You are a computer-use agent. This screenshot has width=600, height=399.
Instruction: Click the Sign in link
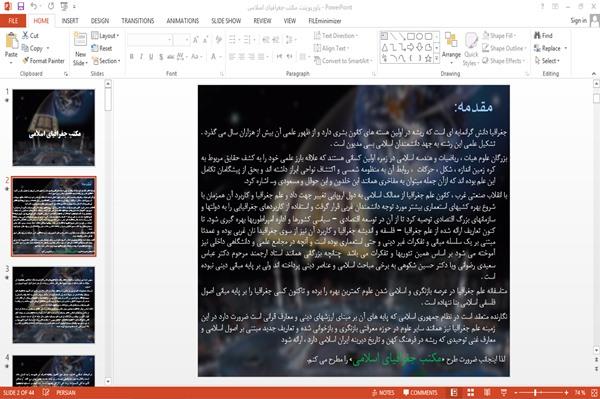[x=578, y=21]
